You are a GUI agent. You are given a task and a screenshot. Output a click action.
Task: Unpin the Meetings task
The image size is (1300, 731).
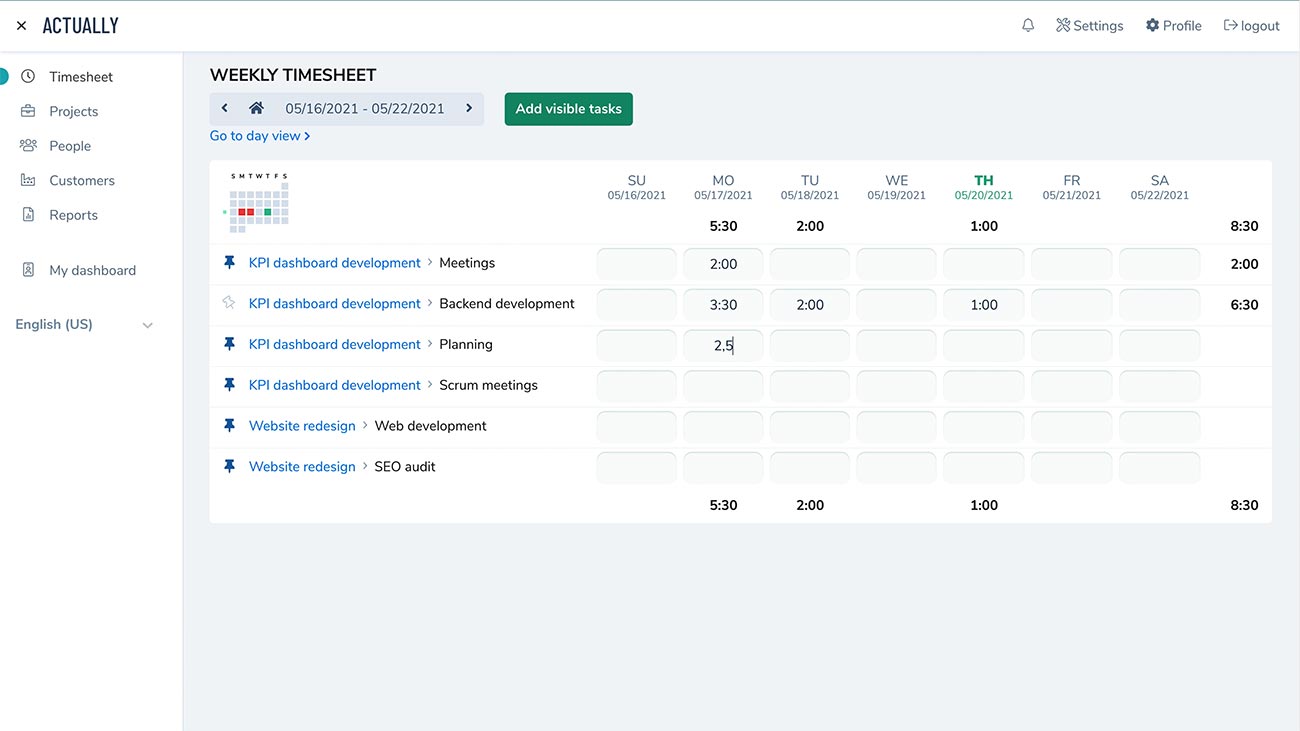pos(229,262)
